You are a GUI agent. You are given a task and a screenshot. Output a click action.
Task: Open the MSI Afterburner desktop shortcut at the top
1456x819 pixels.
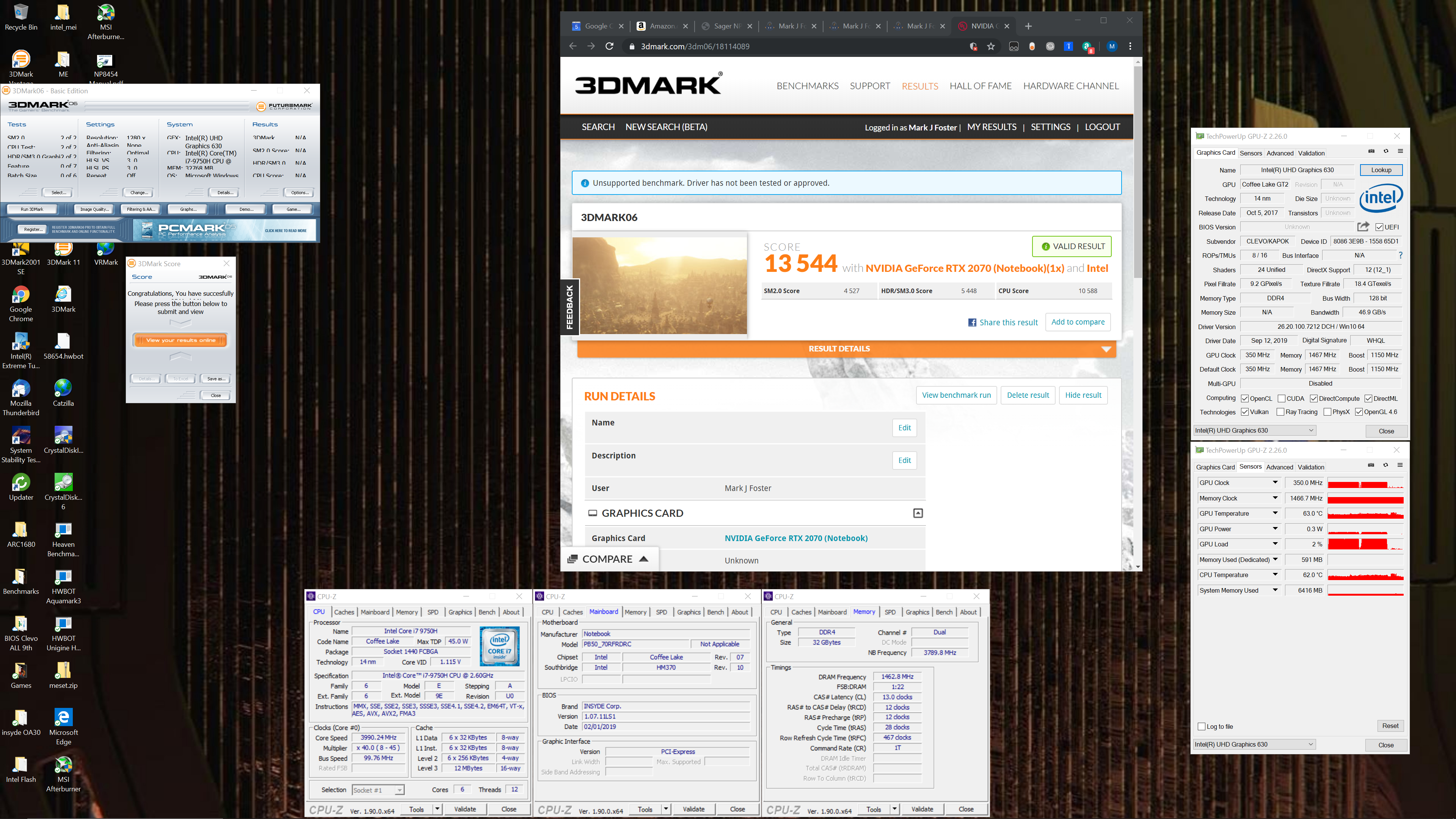106,22
